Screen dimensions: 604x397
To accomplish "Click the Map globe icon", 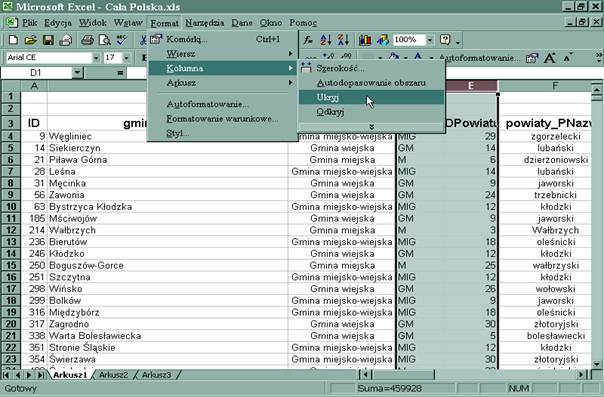I will [383, 40].
